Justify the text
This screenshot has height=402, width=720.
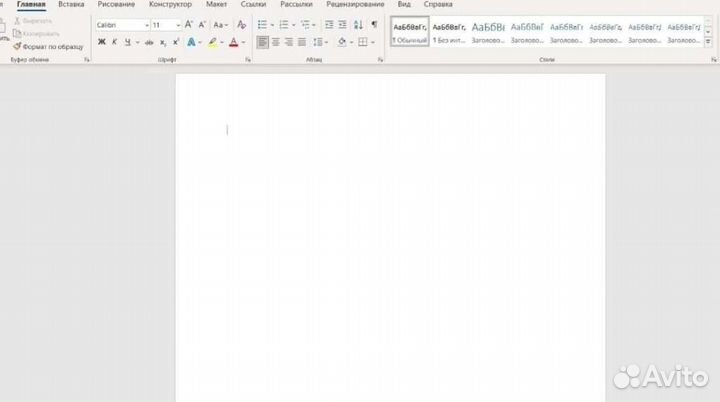click(x=302, y=42)
